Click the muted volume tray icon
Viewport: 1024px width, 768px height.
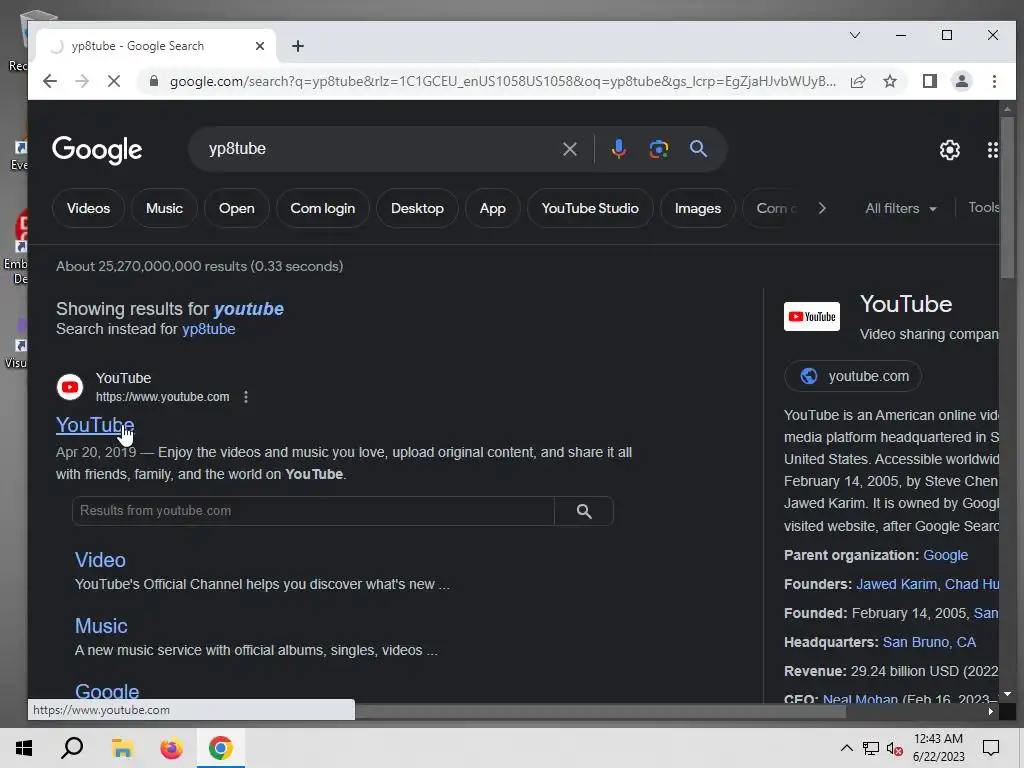pyautogui.click(x=895, y=748)
